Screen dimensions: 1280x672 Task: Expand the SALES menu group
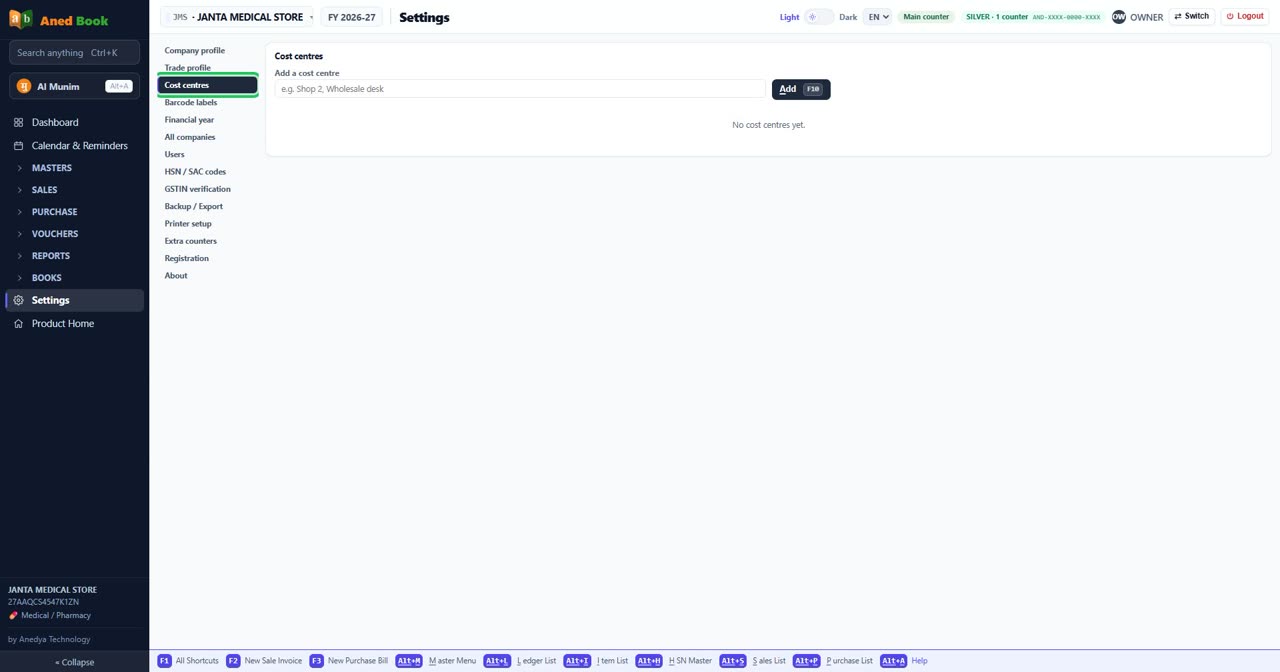point(75,190)
